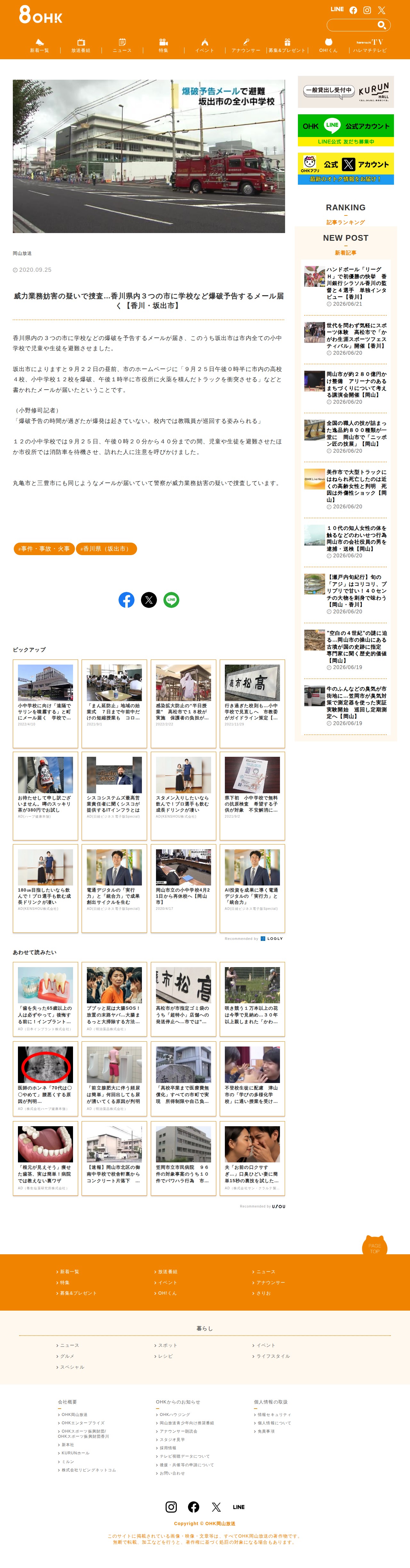This screenshot has width=410, height=1568.
Task: Open the footer X icon
Action: 216,1507
